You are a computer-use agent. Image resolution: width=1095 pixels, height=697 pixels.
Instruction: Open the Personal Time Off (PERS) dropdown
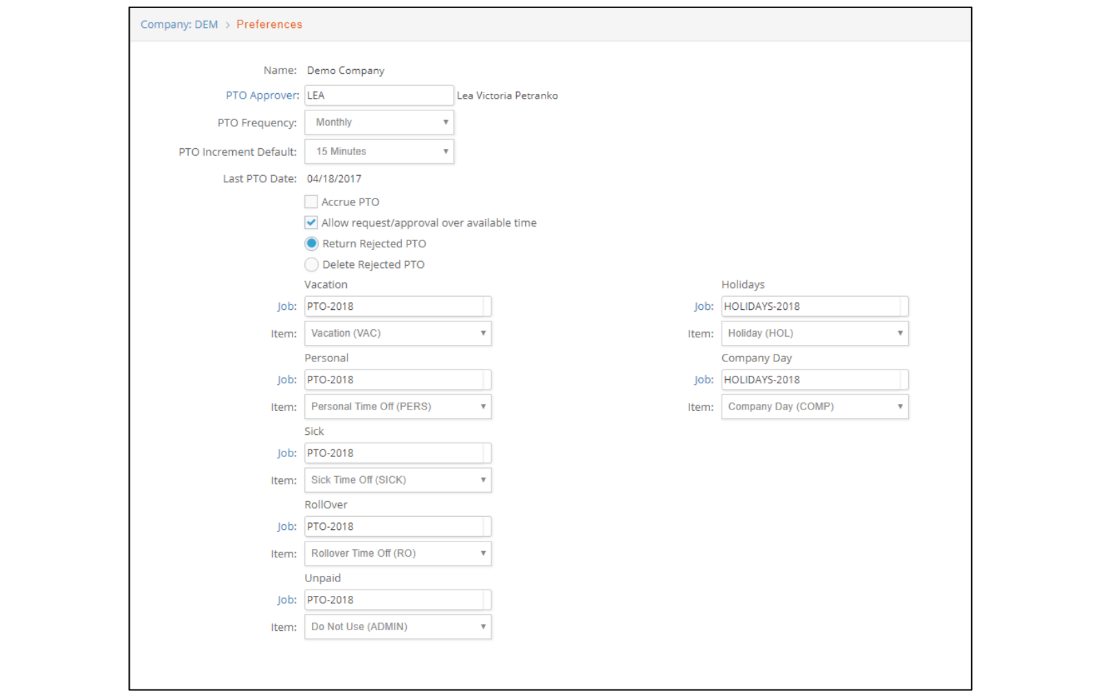[397, 407]
